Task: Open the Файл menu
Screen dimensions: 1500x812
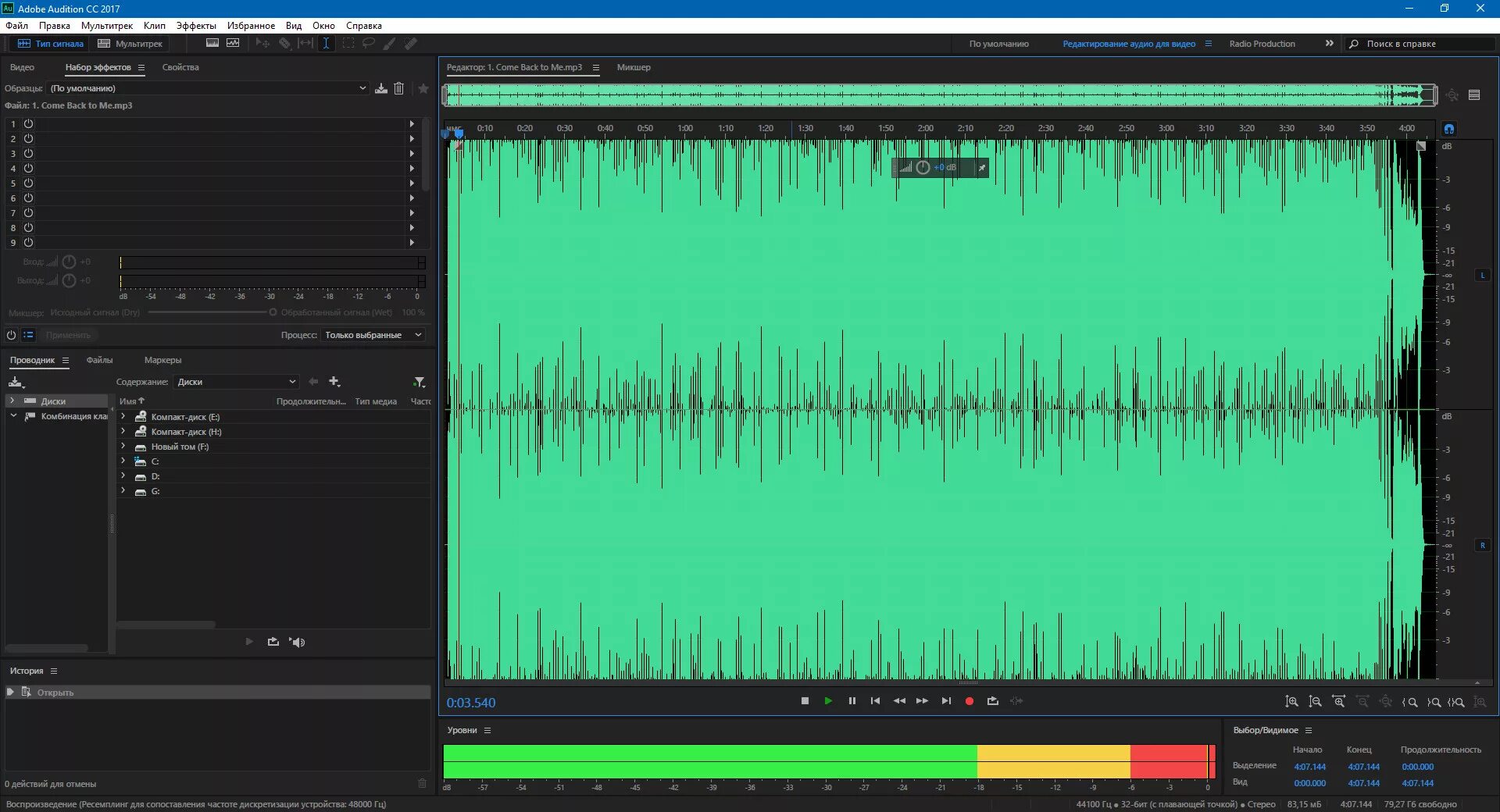Action: pyautogui.click(x=16, y=26)
